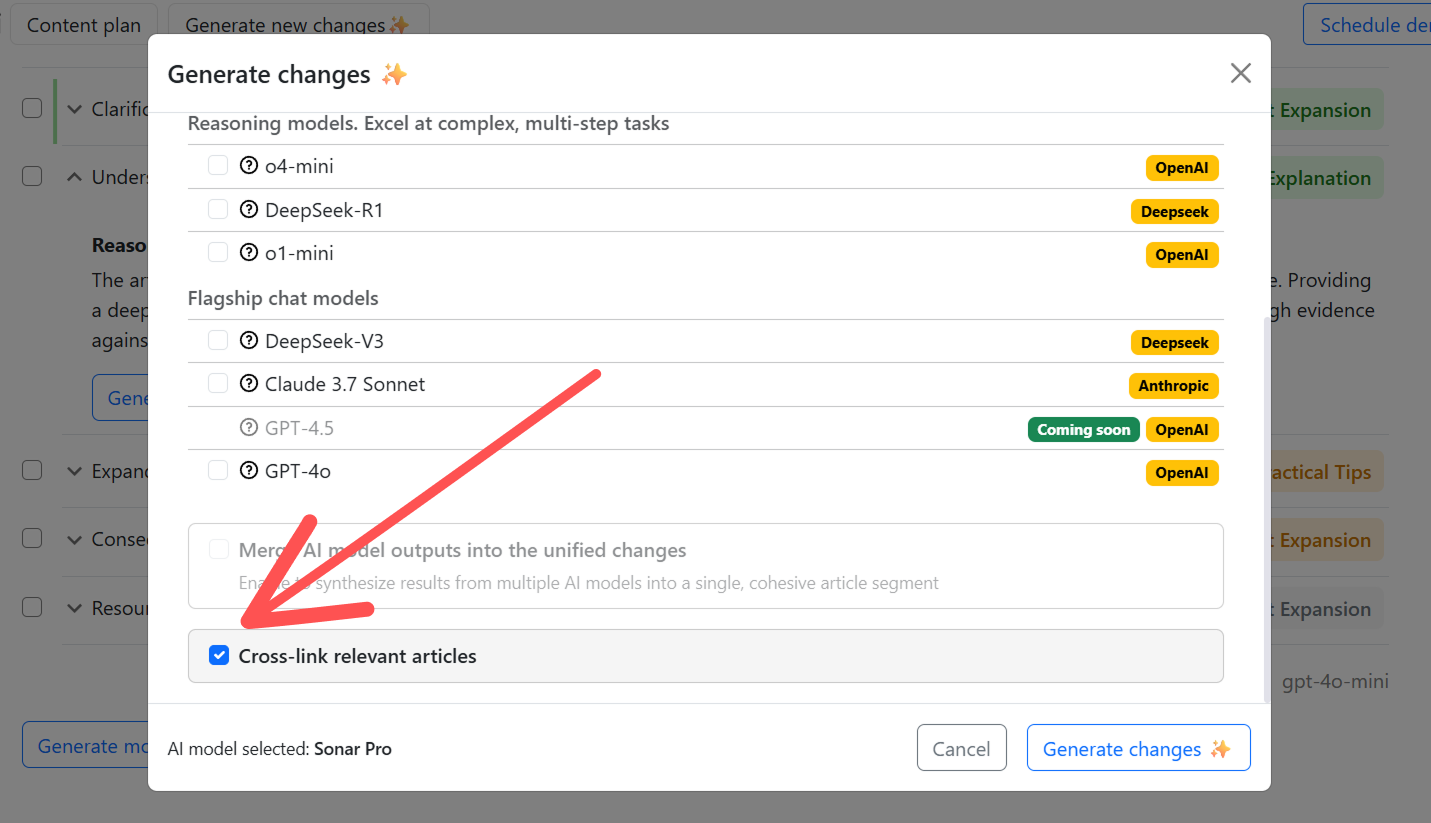This screenshot has width=1431, height=823.
Task: Click the Flagship chat models heading
Action: [x=283, y=298]
